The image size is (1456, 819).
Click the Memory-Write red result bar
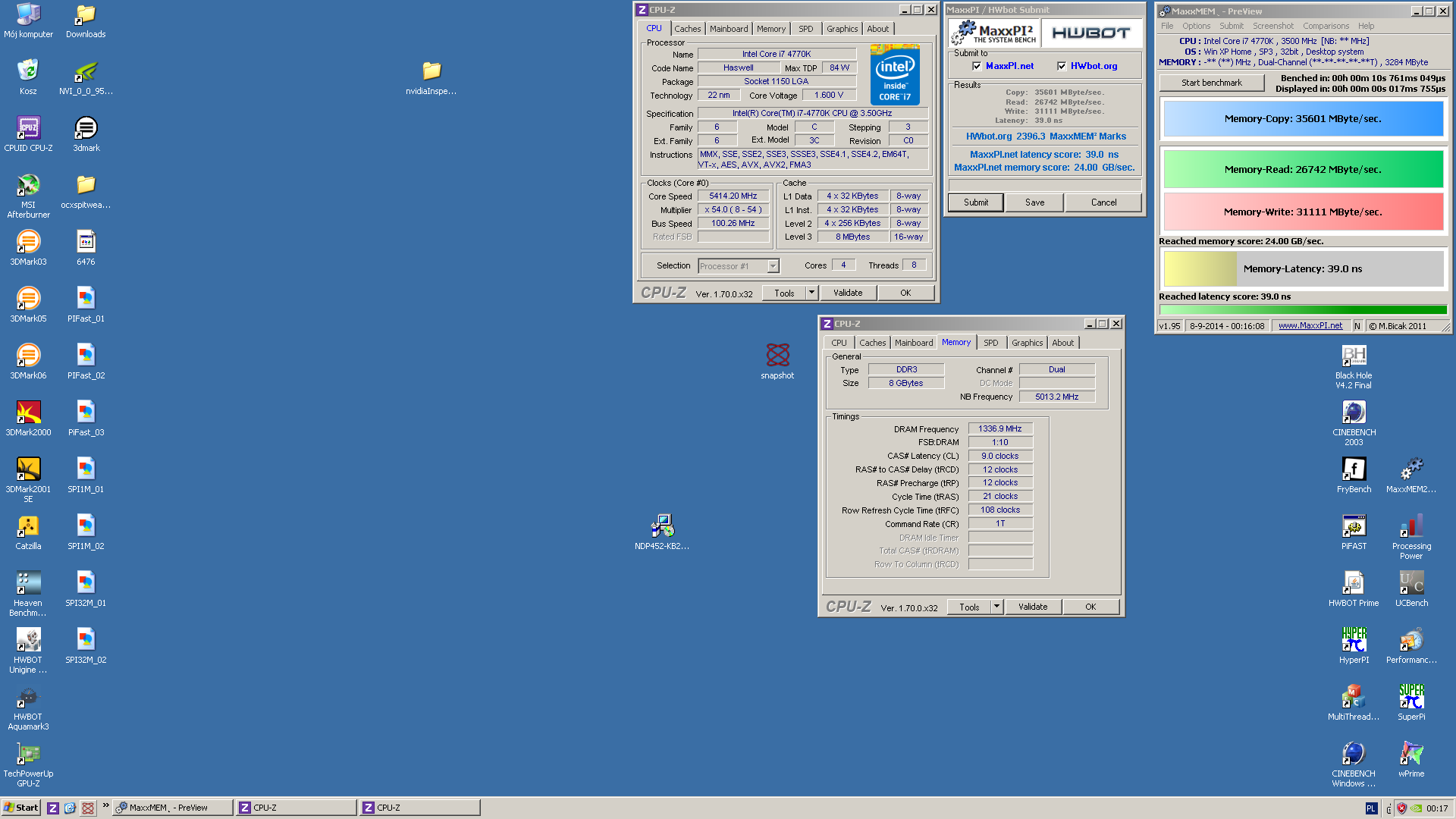(x=1303, y=212)
